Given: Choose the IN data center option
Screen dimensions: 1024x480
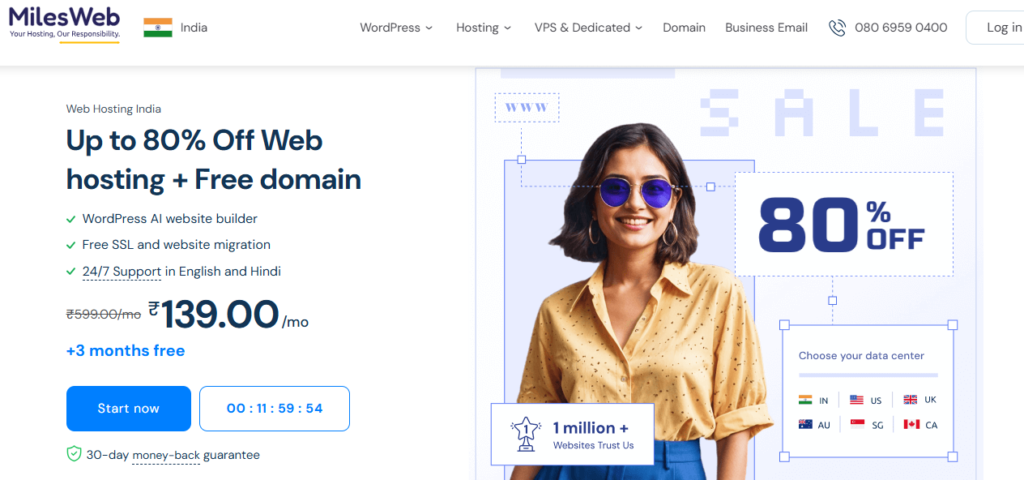Looking at the screenshot, I should point(813,400).
